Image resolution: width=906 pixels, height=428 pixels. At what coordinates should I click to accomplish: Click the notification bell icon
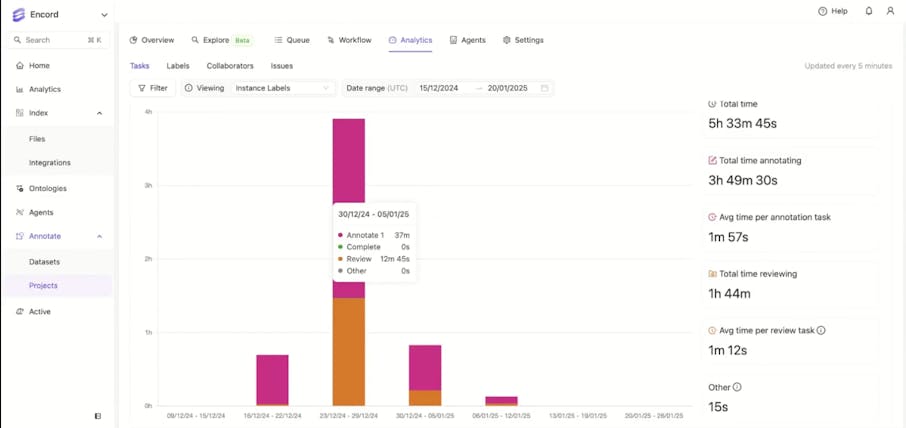click(x=868, y=11)
